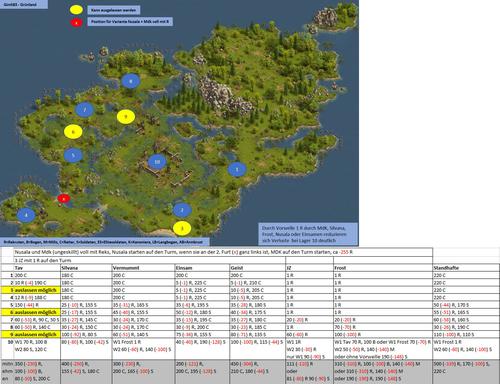Screen dimensions: 500x384
Task: Click yellow camp marker 3 on the map
Action: pos(182,228)
